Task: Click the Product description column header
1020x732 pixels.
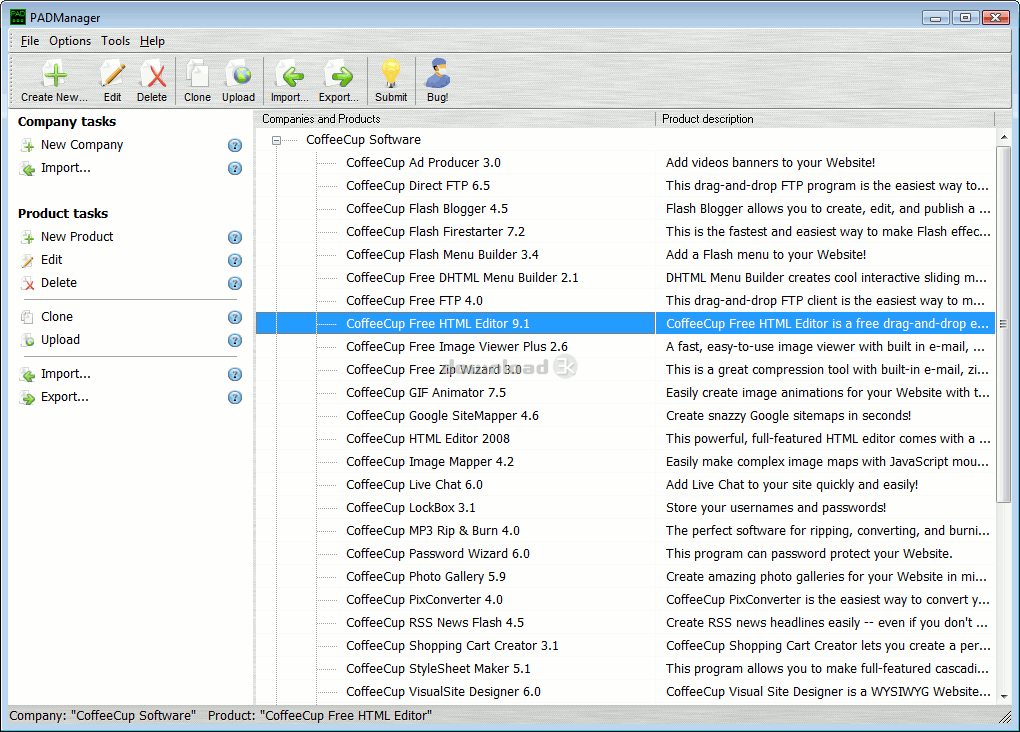Action: click(825, 119)
